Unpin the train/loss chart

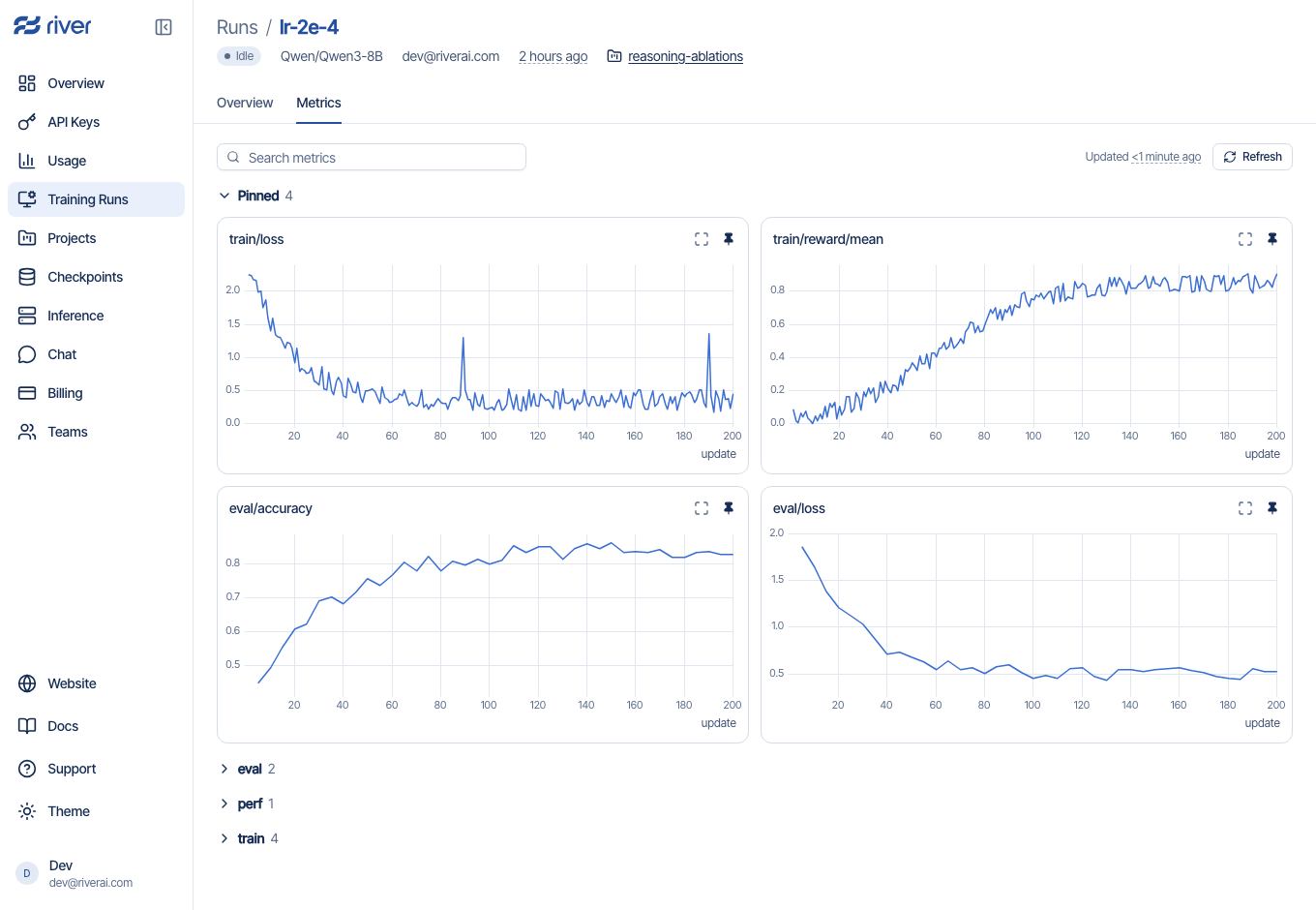(x=729, y=239)
